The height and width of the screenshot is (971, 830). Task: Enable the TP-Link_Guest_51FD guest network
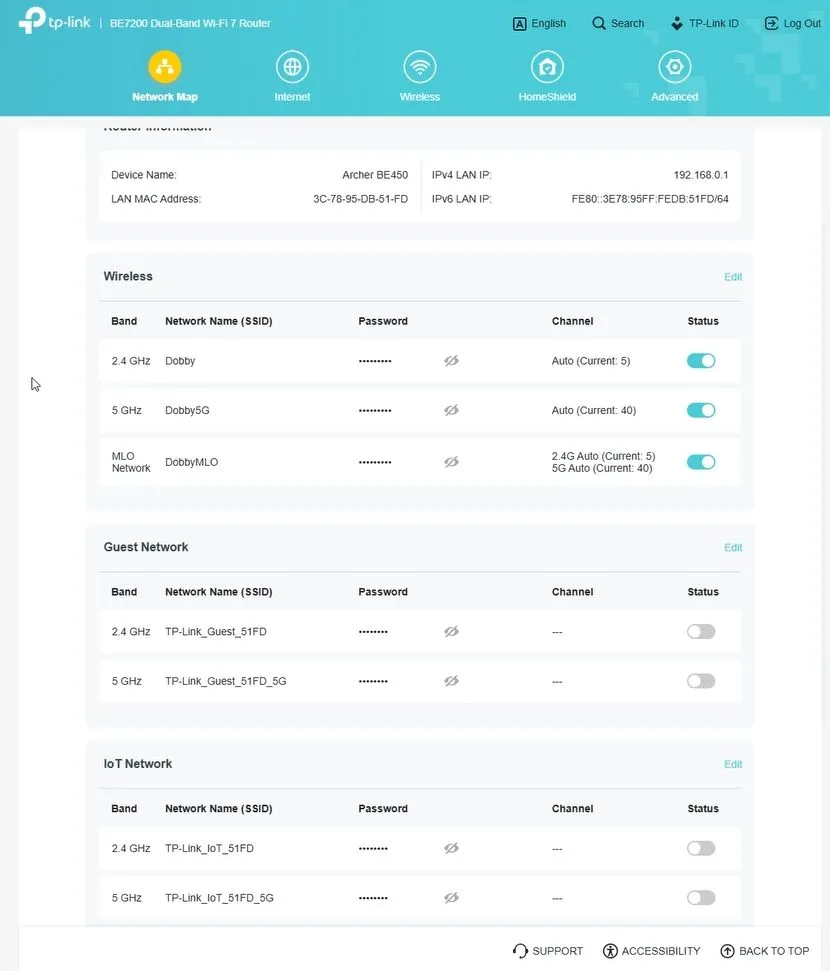(701, 632)
